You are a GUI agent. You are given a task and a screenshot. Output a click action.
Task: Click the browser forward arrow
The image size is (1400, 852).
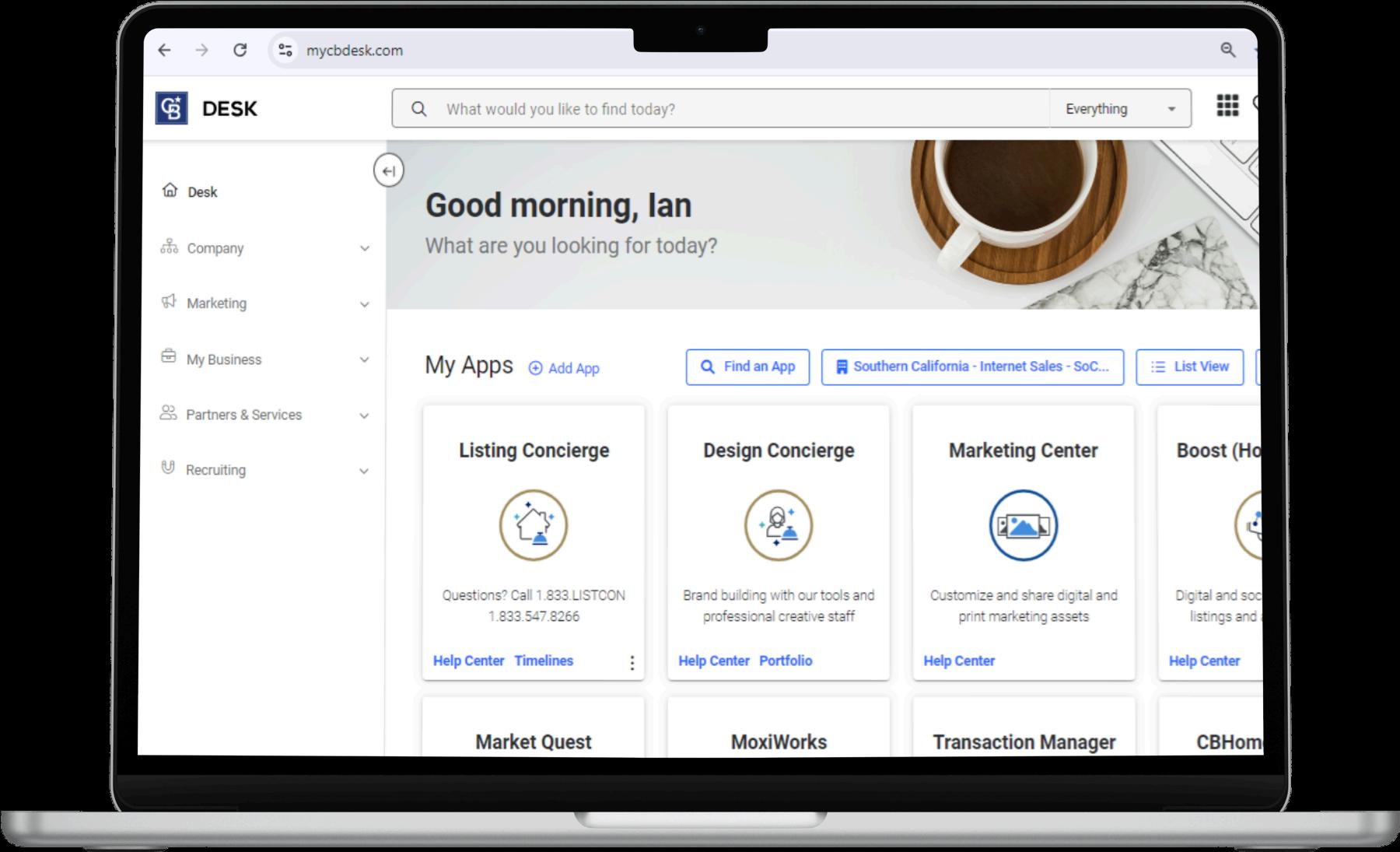(202, 51)
